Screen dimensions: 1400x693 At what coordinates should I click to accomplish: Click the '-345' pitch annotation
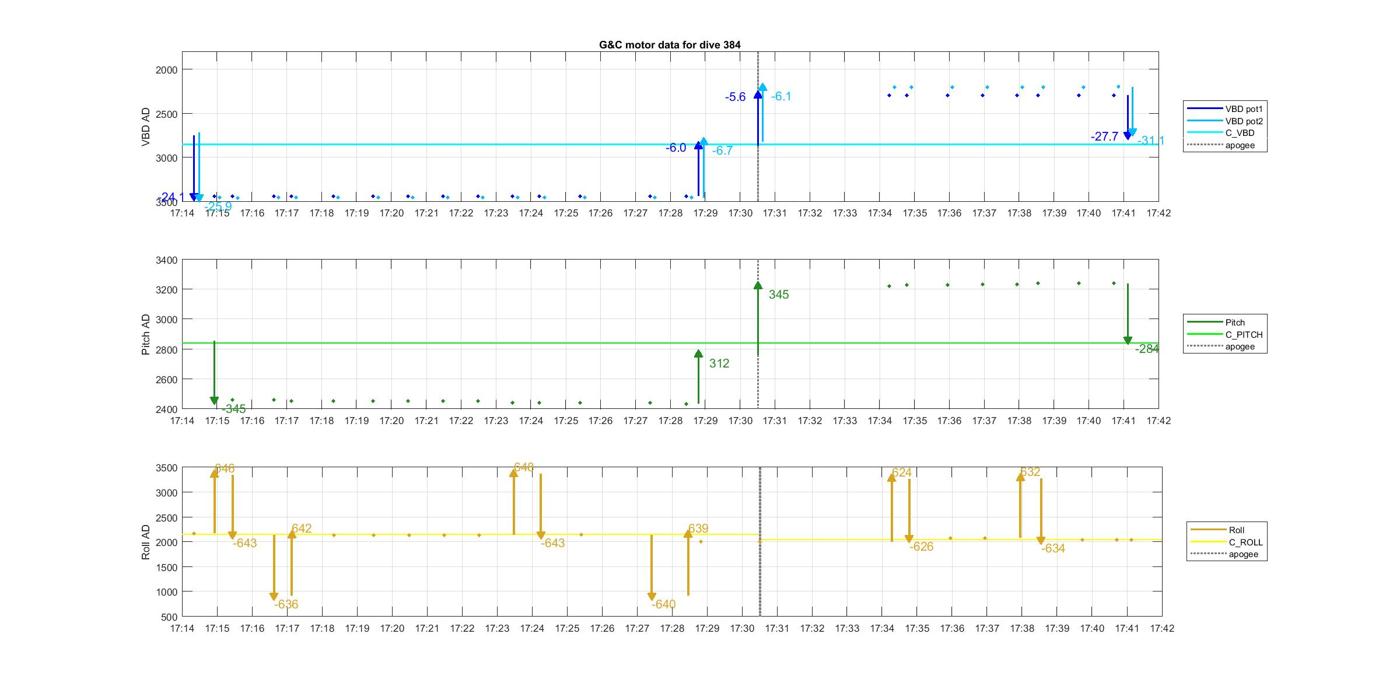pyautogui.click(x=233, y=409)
